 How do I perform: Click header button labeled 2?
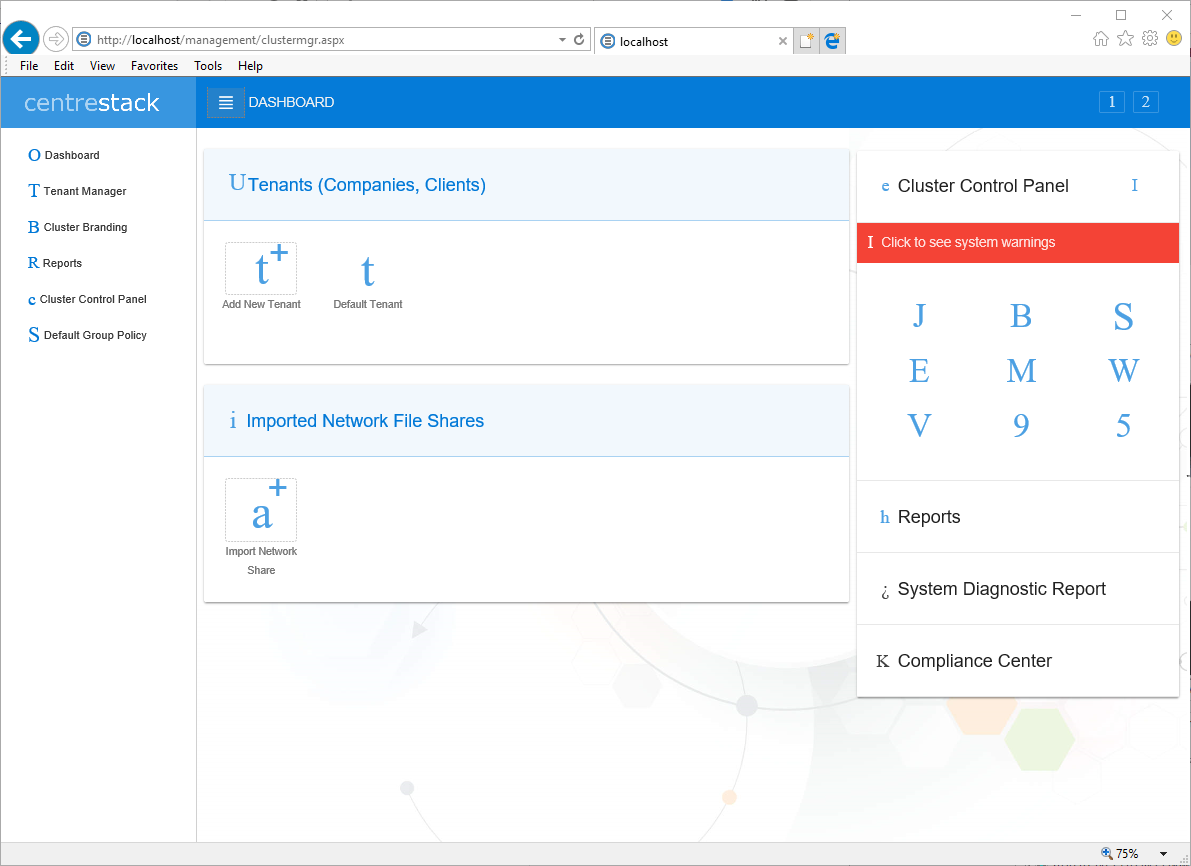[1145, 102]
